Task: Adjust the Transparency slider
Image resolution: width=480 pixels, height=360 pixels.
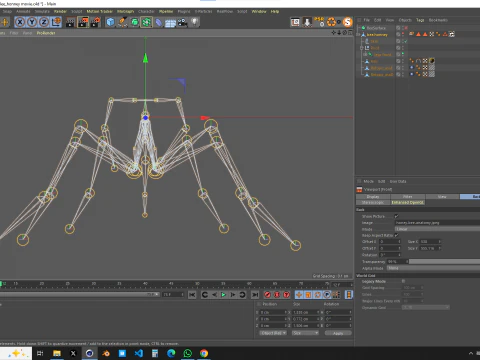Action: point(445,262)
